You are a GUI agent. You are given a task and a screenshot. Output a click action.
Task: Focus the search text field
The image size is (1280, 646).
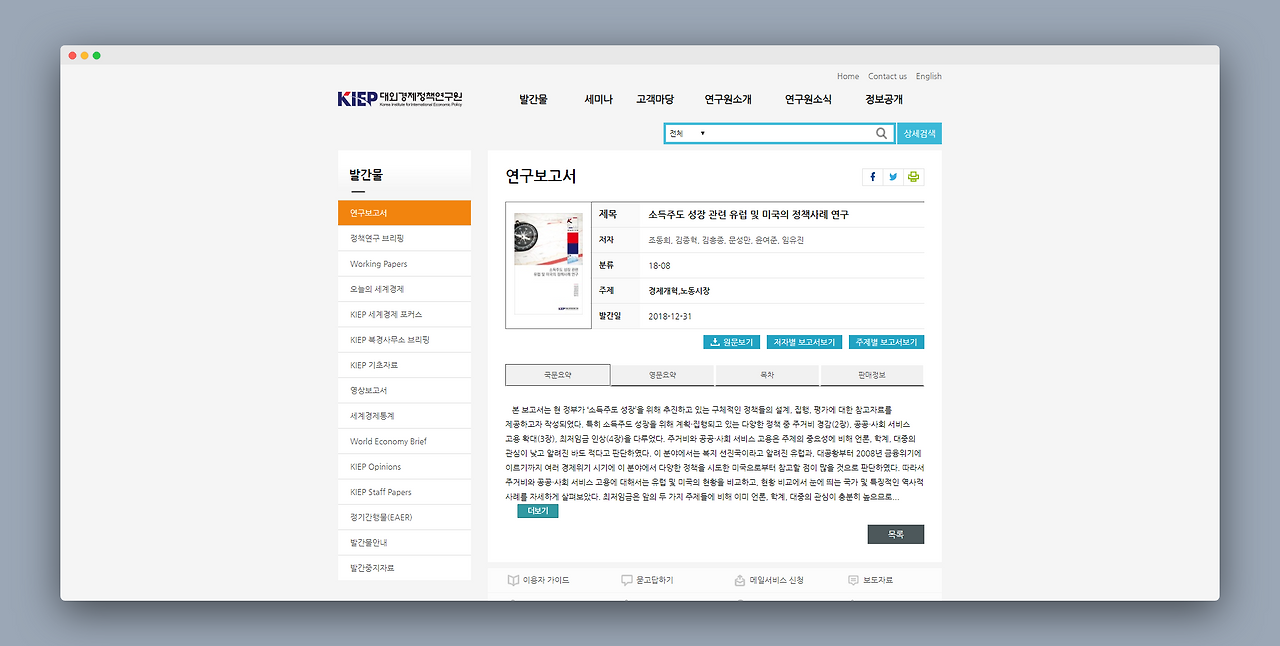(x=790, y=133)
